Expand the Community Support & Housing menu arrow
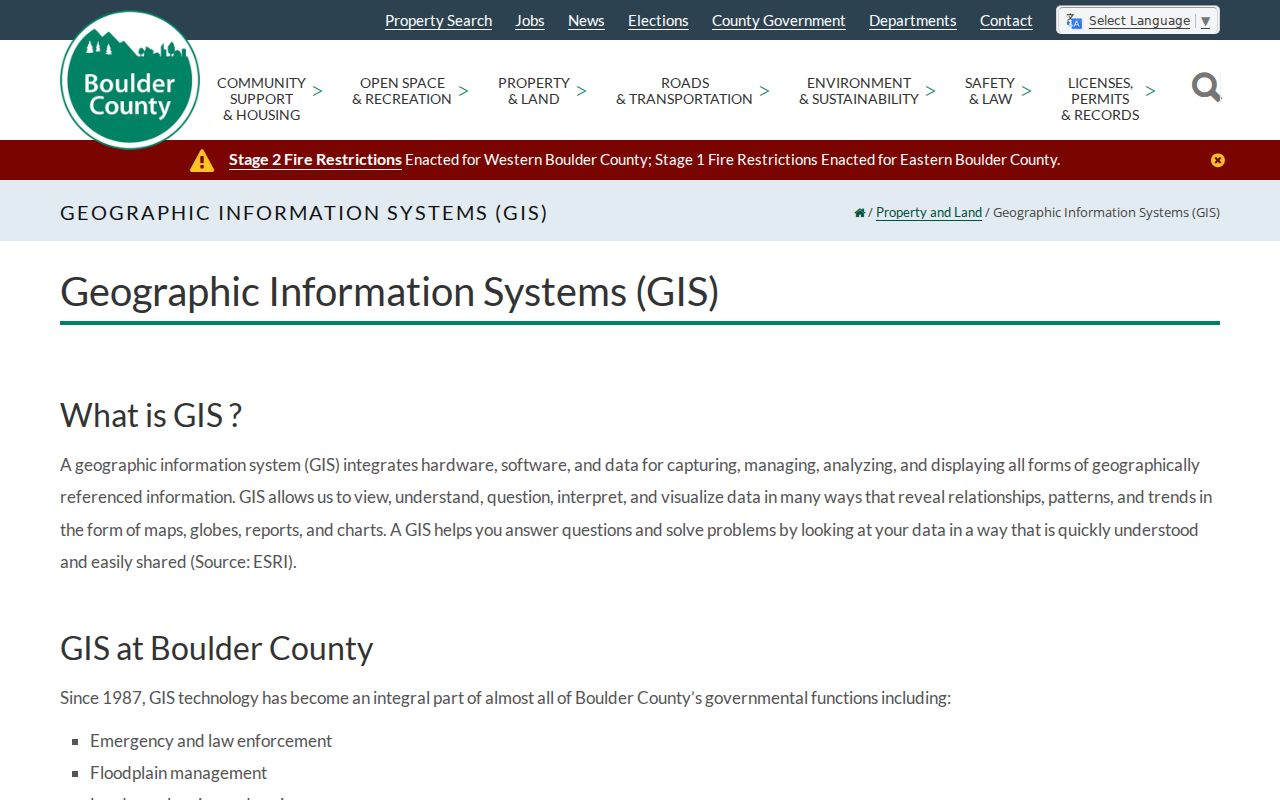This screenshot has height=800, width=1280. click(x=317, y=91)
